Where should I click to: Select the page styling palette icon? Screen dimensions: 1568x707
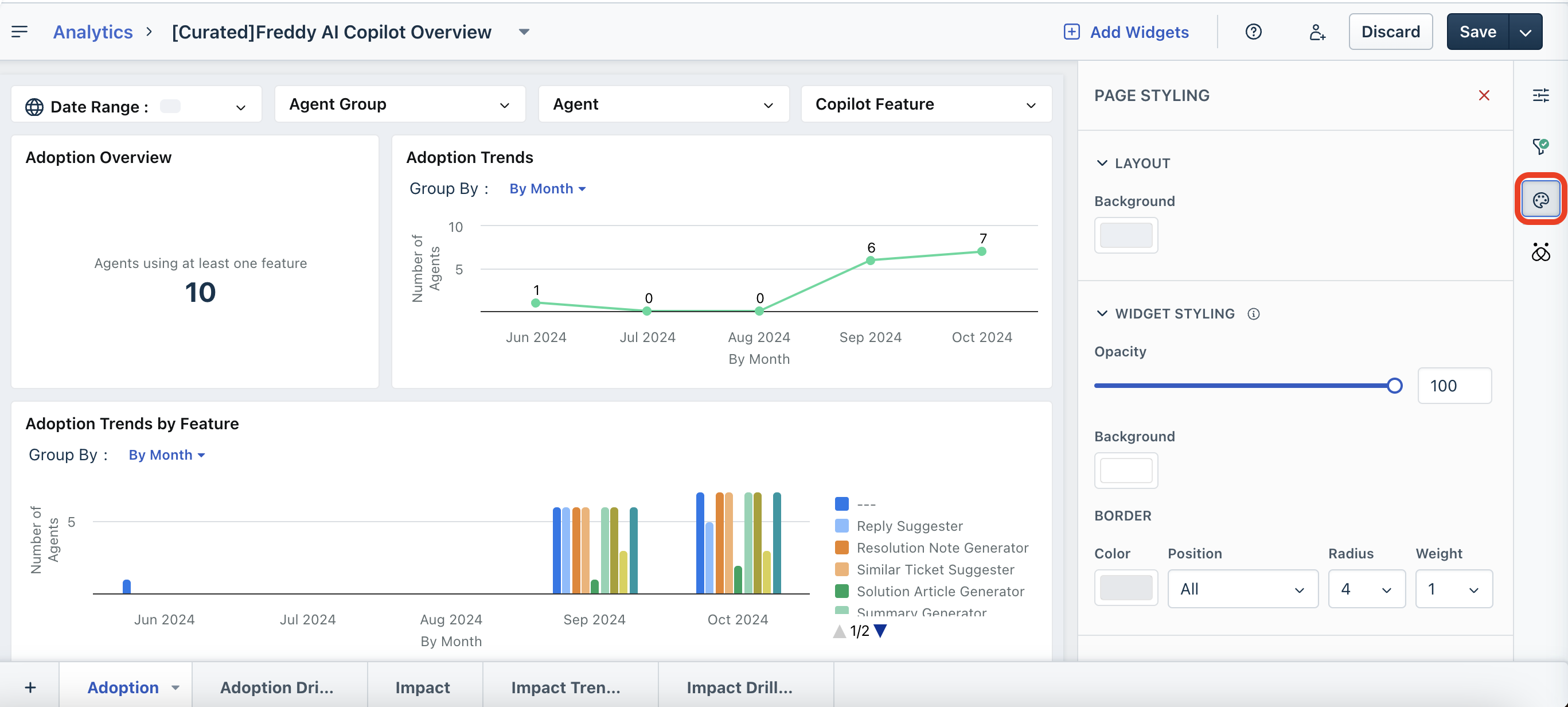(x=1540, y=200)
